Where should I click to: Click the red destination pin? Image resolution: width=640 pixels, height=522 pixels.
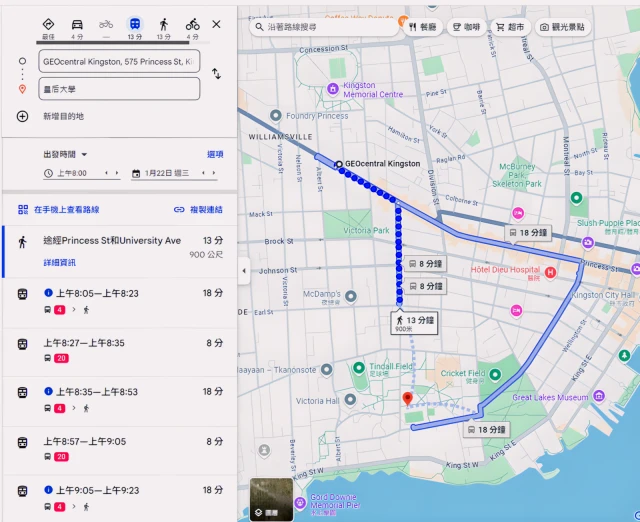click(407, 399)
